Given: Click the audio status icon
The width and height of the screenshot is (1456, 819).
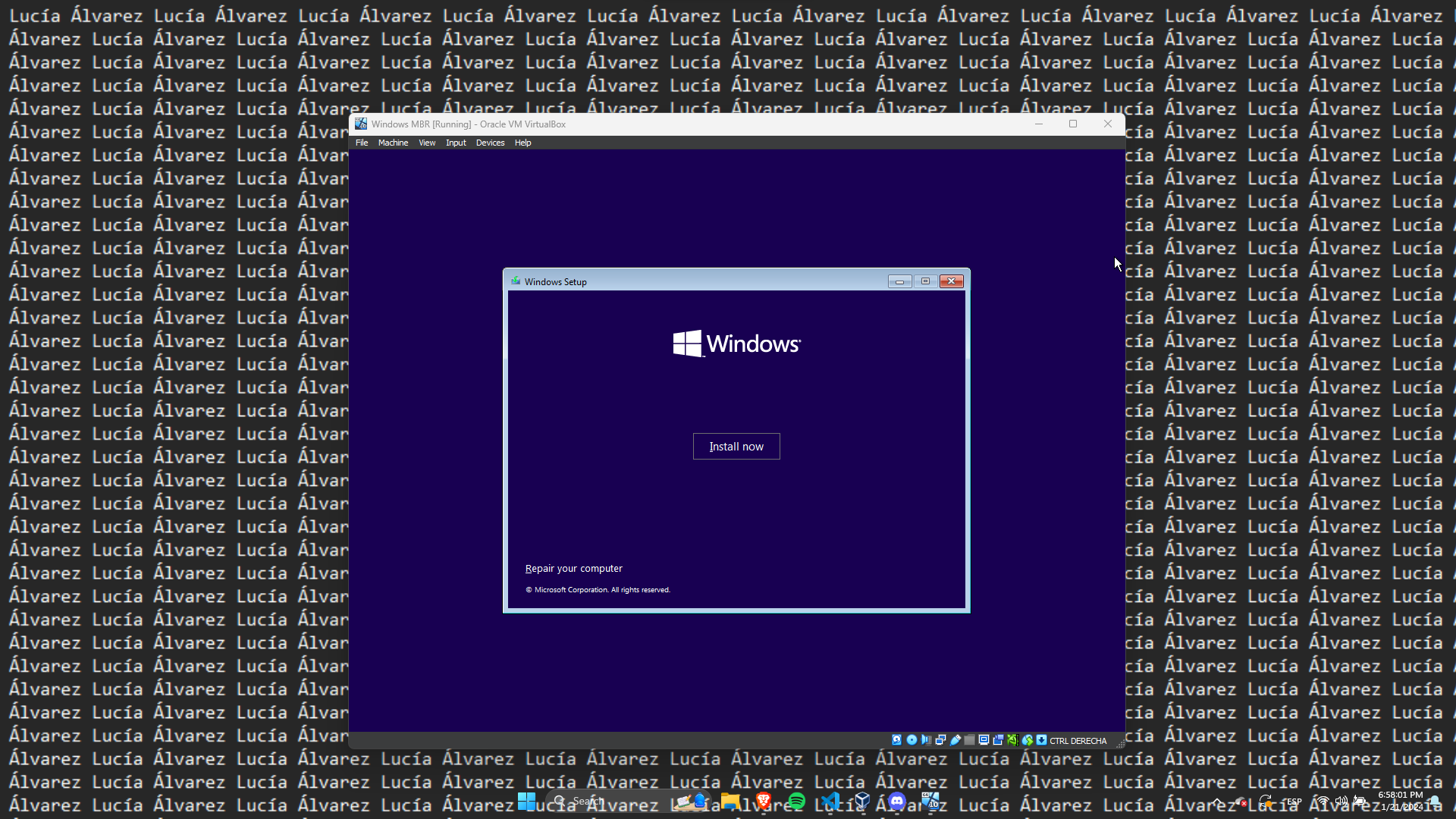Looking at the screenshot, I should (x=926, y=740).
